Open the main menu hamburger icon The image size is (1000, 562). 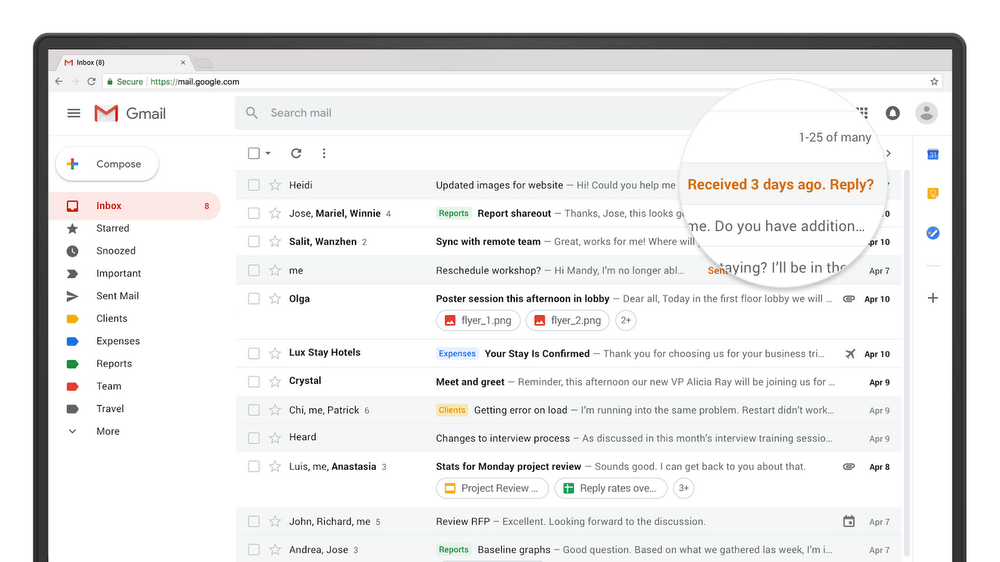73,113
